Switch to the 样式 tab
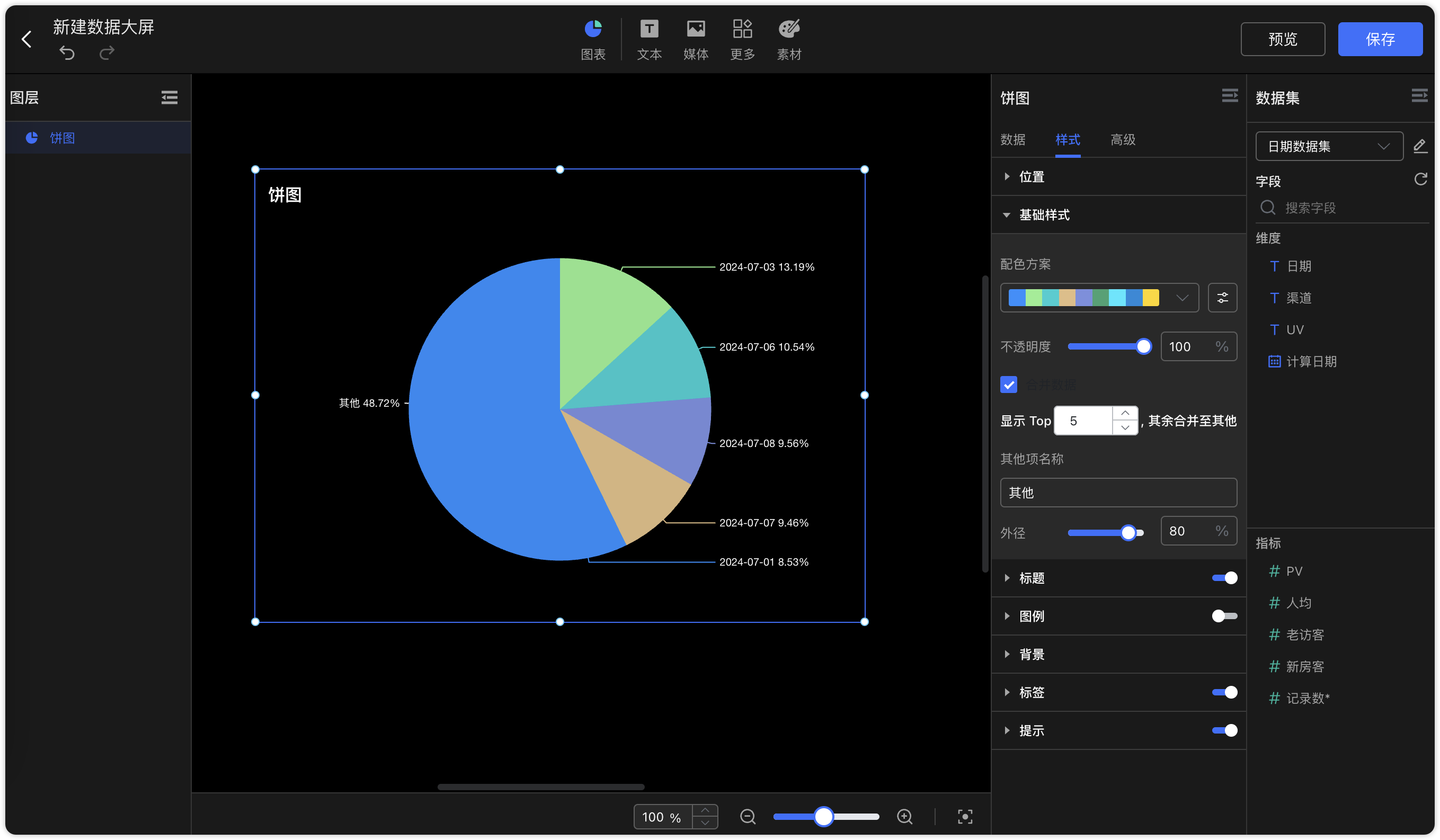The image size is (1440, 840). click(1068, 139)
